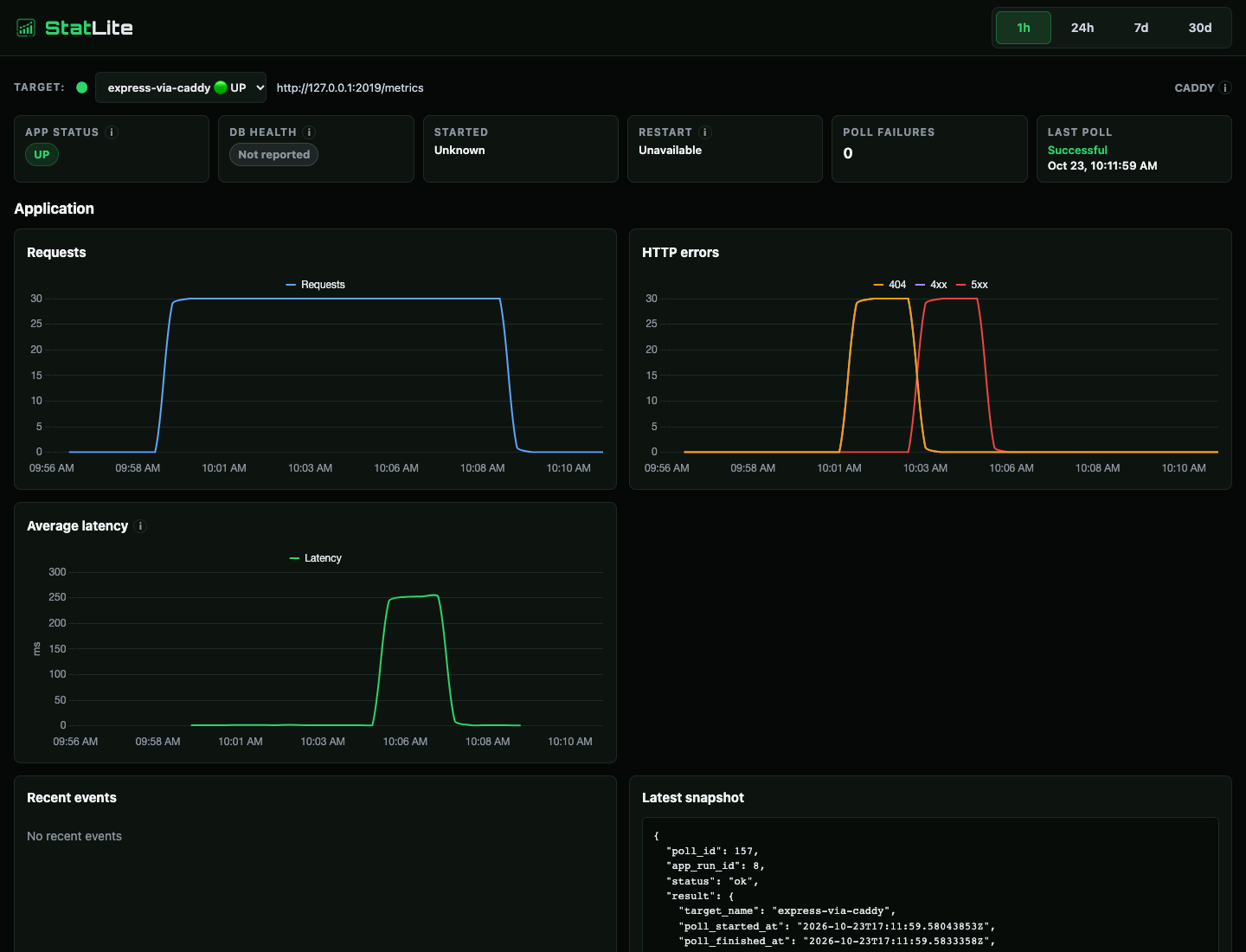Select the 1h time range
1246x952 pixels.
click(x=1024, y=28)
